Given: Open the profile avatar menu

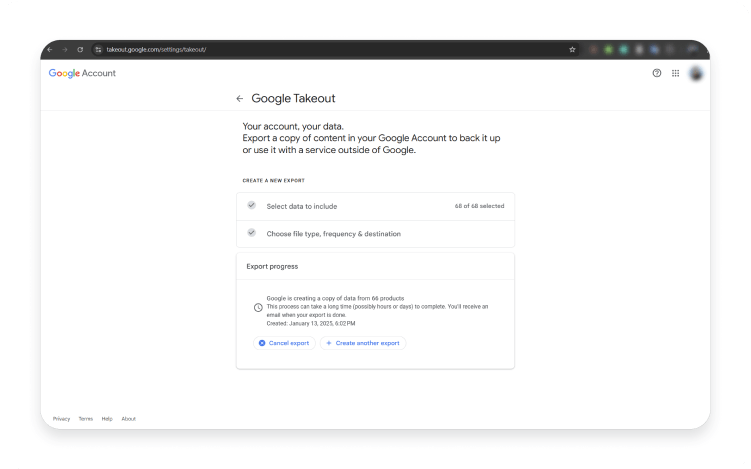Looking at the screenshot, I should point(695,73).
